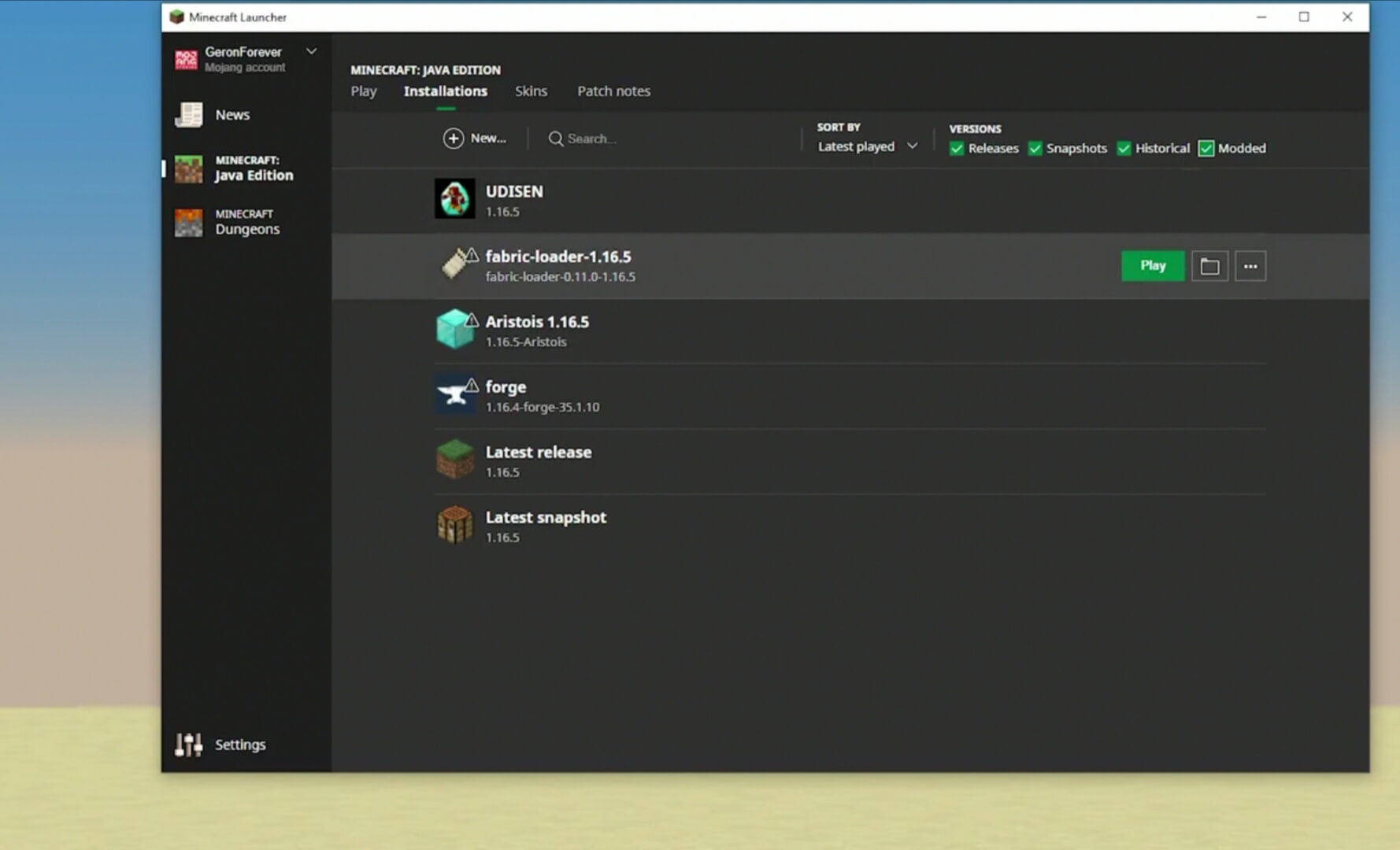Click the search magnifier icon

click(x=556, y=139)
